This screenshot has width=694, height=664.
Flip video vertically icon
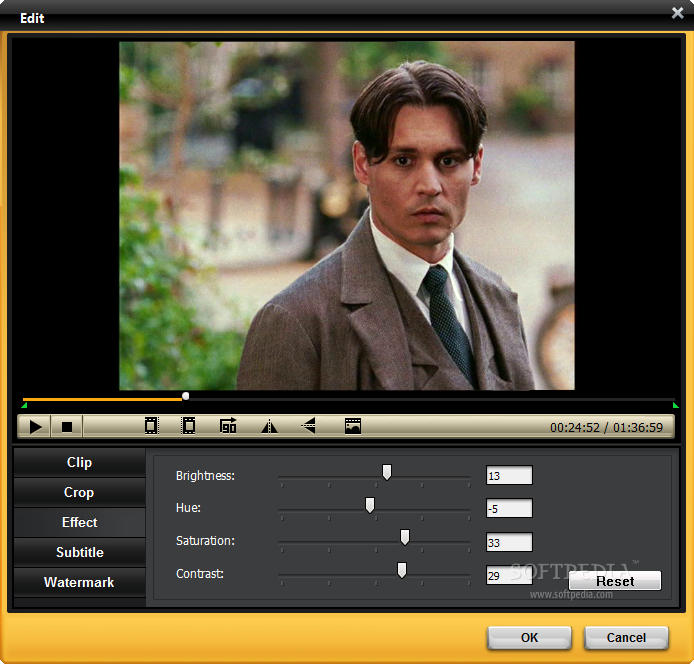click(308, 426)
